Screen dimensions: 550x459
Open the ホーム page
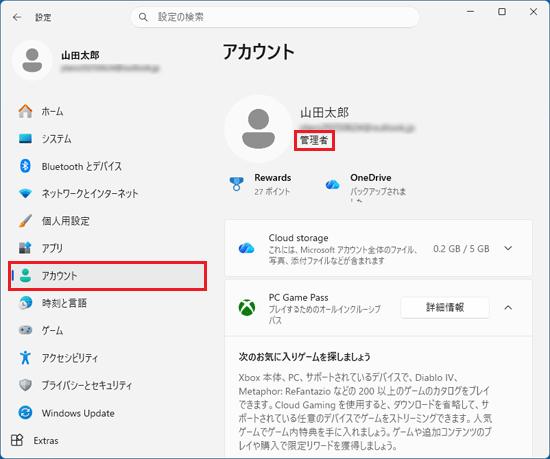107,111
